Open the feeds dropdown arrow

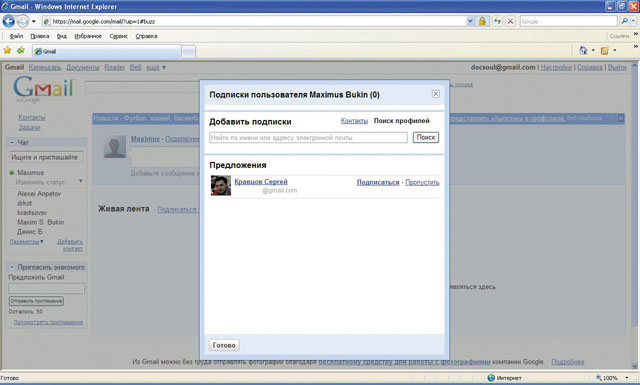(x=615, y=51)
